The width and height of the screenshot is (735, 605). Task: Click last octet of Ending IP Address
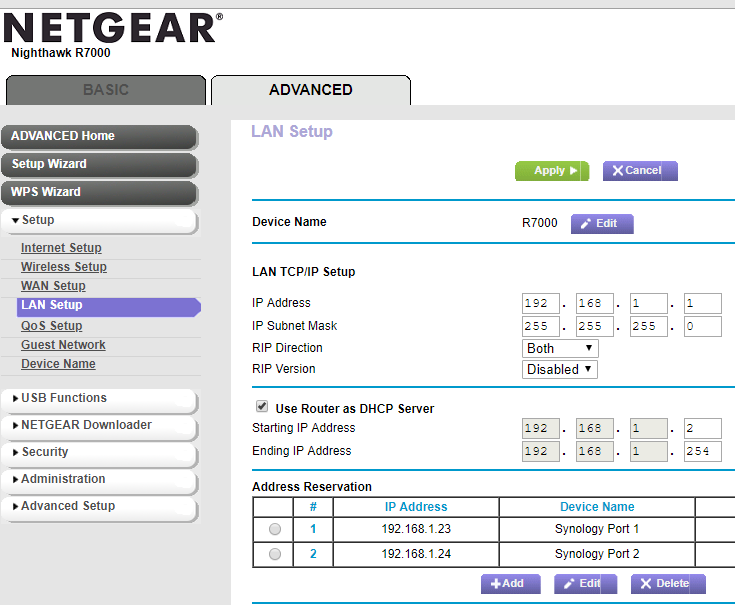702,451
